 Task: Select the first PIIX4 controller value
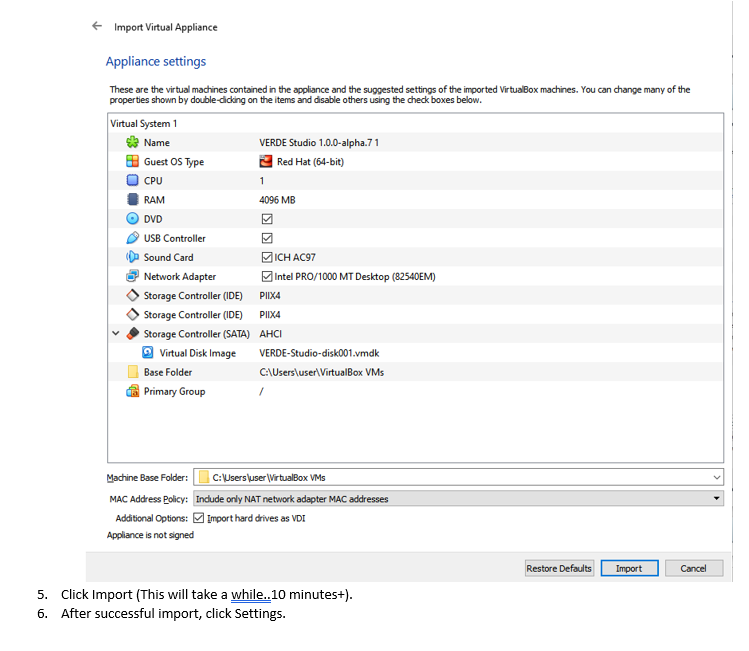tap(270, 295)
